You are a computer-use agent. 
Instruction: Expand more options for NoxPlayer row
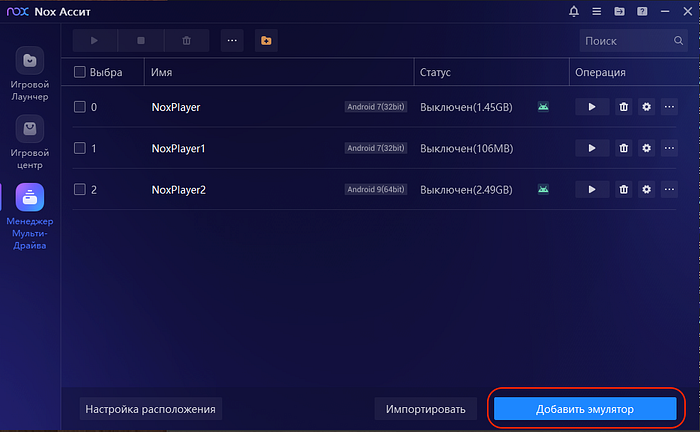tap(669, 107)
